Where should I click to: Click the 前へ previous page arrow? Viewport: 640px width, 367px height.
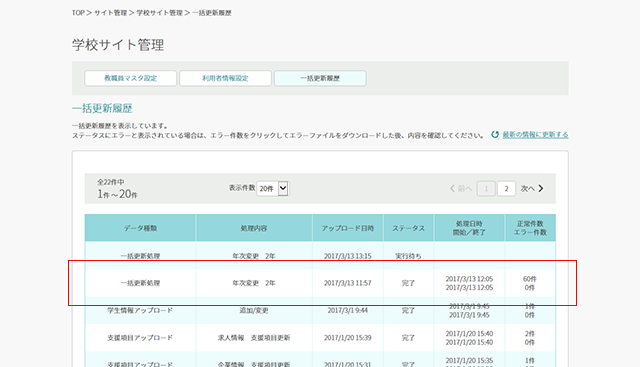tap(461, 189)
